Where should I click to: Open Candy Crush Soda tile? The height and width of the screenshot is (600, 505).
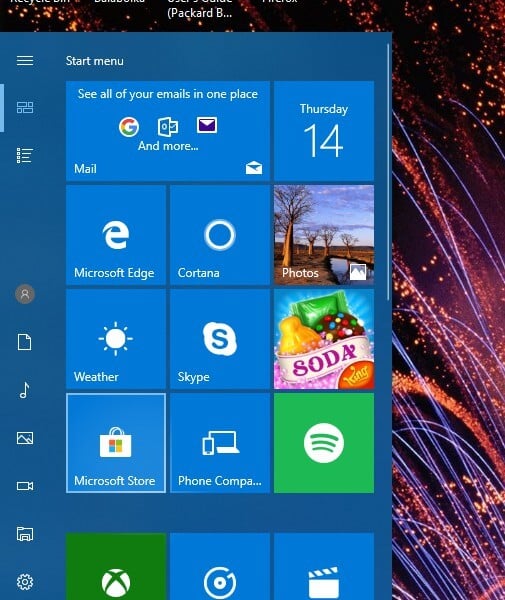[324, 339]
